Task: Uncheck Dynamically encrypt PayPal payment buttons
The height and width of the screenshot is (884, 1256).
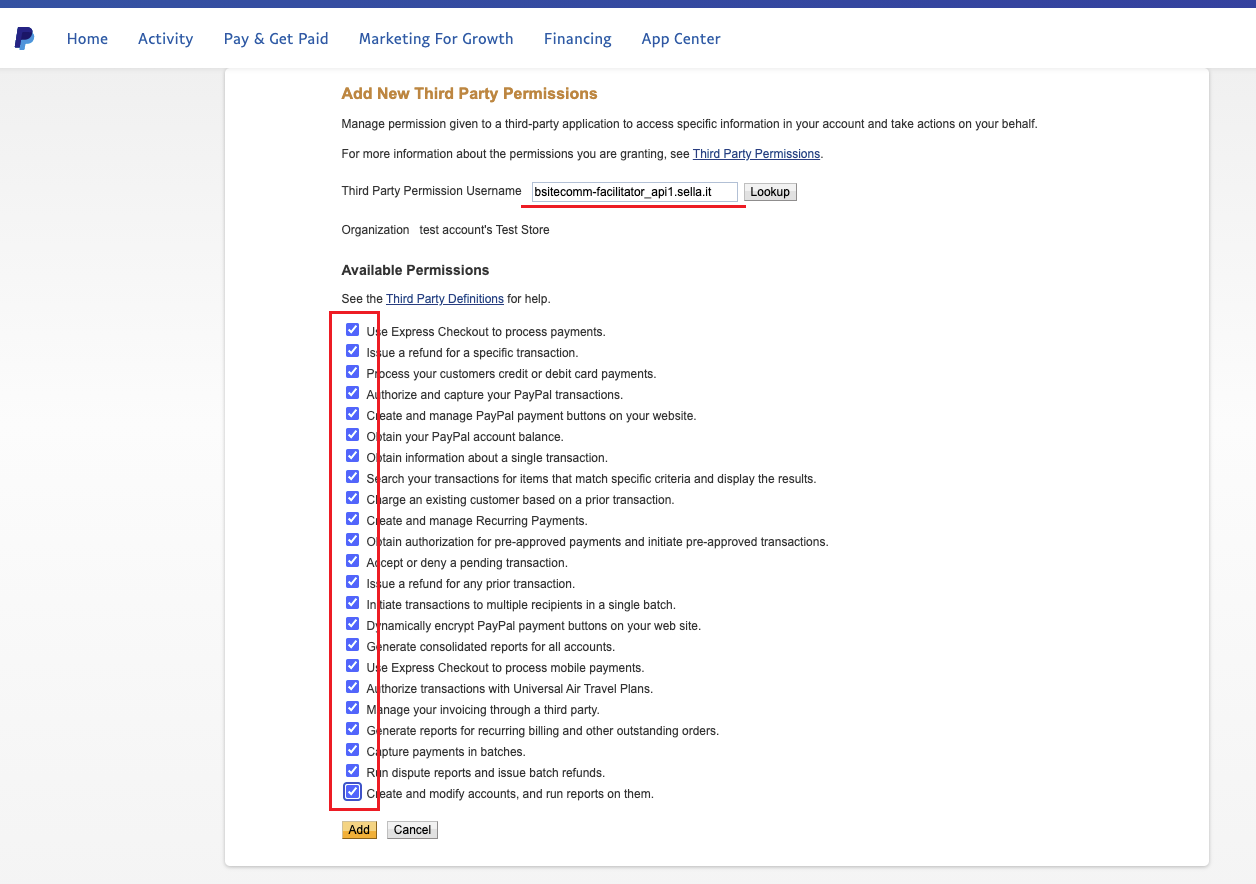Action: [352, 624]
